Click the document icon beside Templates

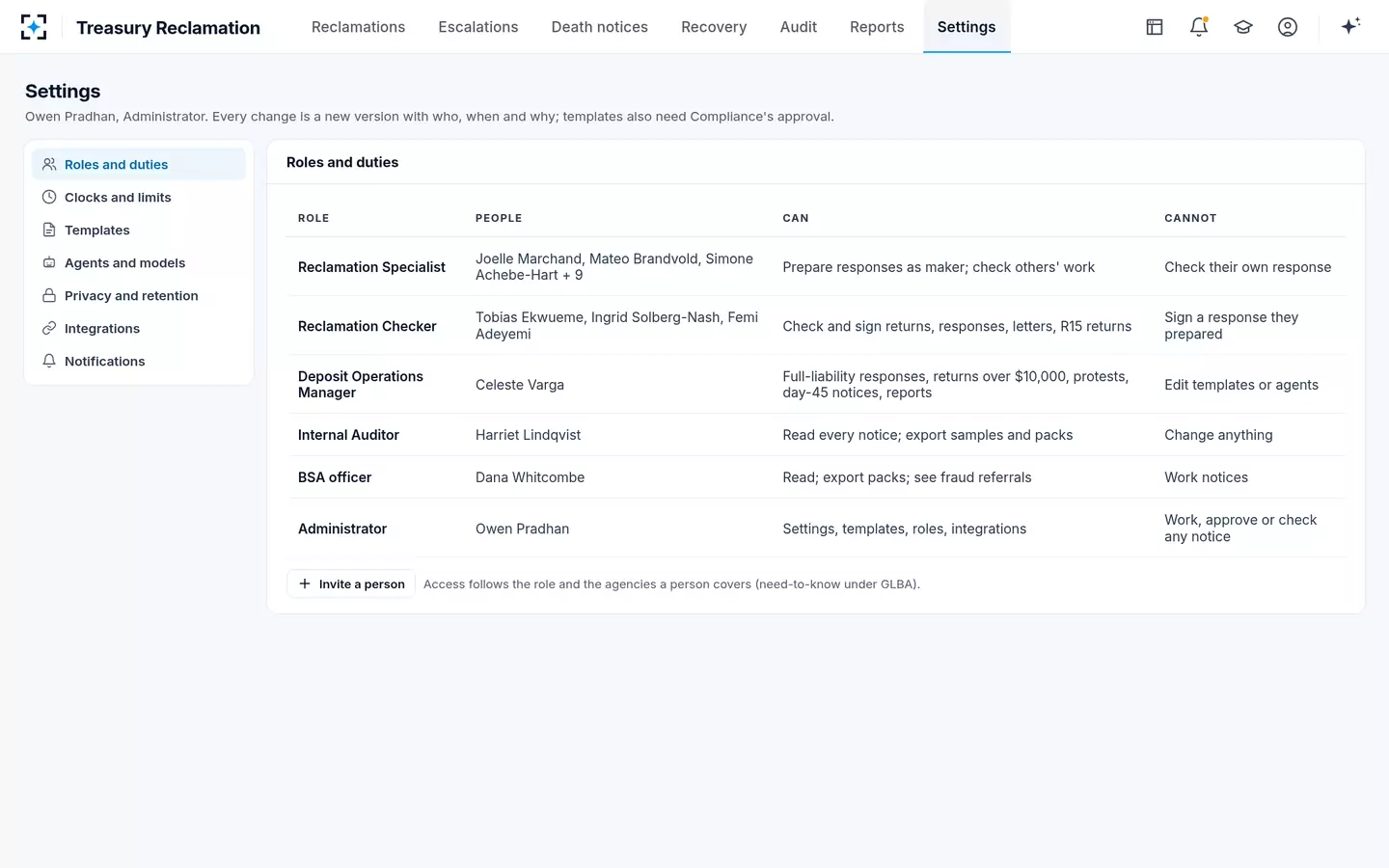[49, 230]
